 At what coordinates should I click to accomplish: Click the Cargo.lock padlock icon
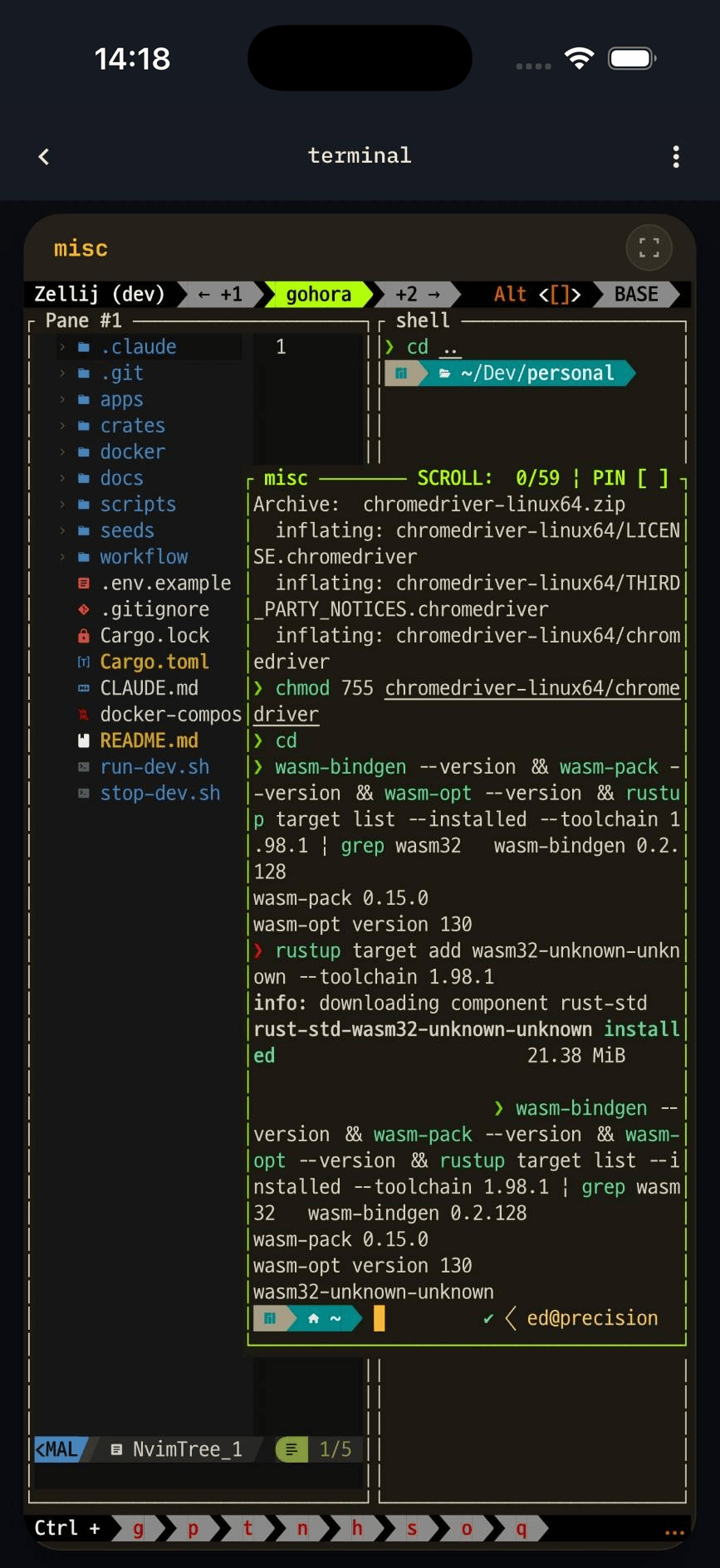(x=84, y=636)
